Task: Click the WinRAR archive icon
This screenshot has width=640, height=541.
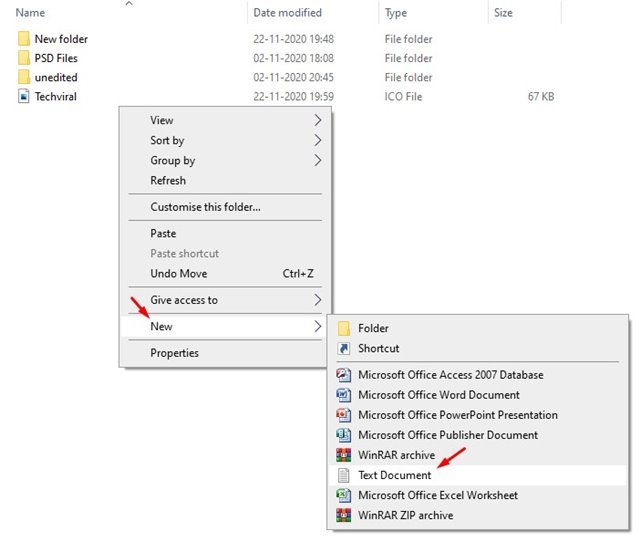Action: point(343,455)
